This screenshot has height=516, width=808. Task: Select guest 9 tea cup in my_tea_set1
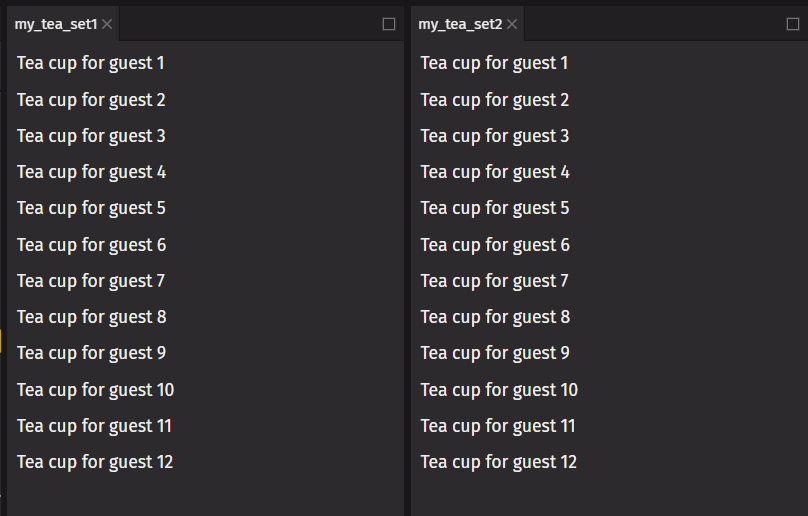click(91, 353)
